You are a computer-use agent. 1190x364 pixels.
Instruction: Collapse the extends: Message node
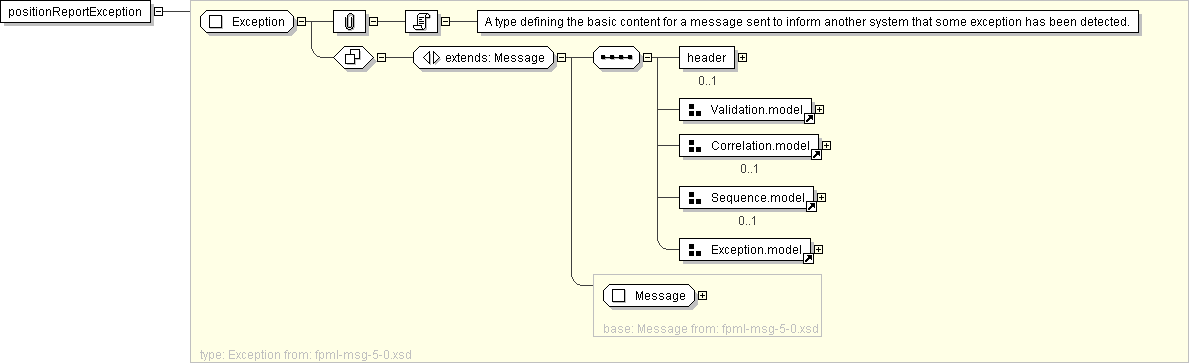tap(562, 57)
